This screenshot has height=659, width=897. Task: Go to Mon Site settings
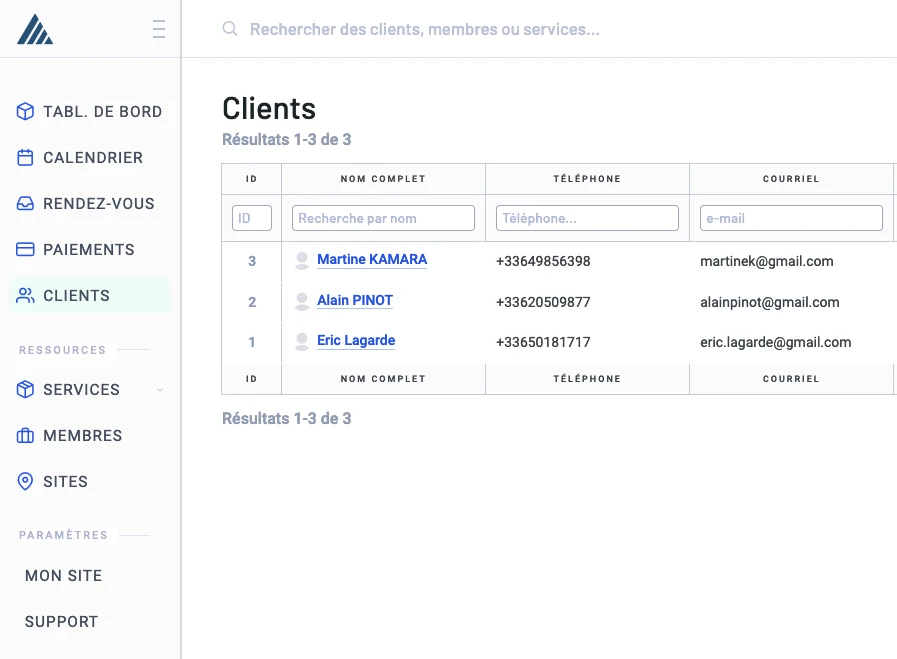coord(64,576)
